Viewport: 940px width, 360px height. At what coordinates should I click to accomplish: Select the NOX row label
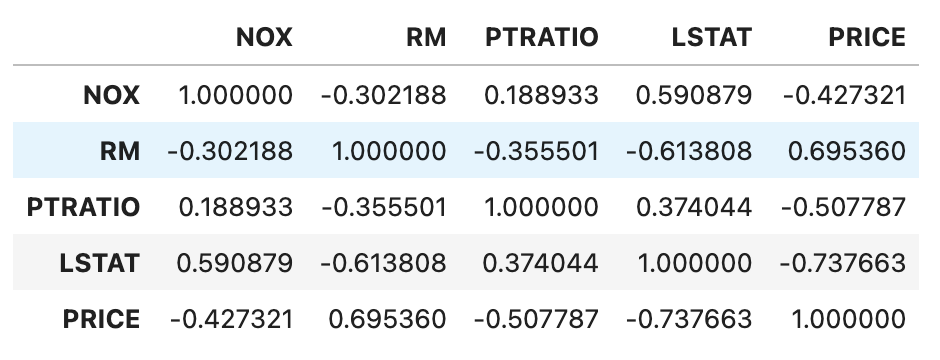tap(112, 95)
